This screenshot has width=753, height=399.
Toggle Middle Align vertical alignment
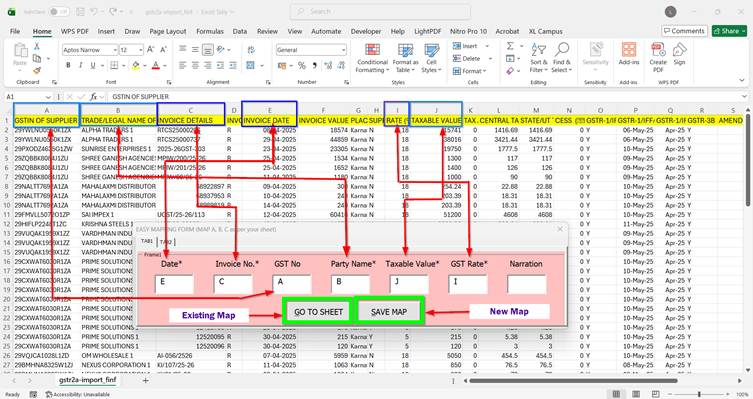(x=195, y=49)
